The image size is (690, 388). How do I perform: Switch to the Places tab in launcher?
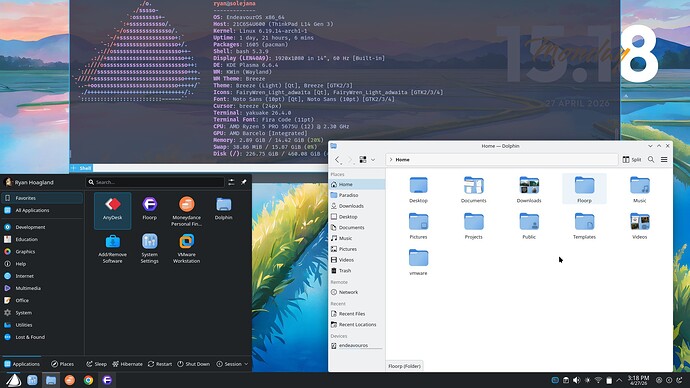[62, 364]
